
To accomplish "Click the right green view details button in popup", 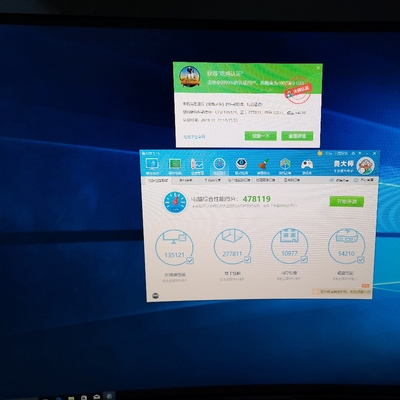I will click(297, 136).
